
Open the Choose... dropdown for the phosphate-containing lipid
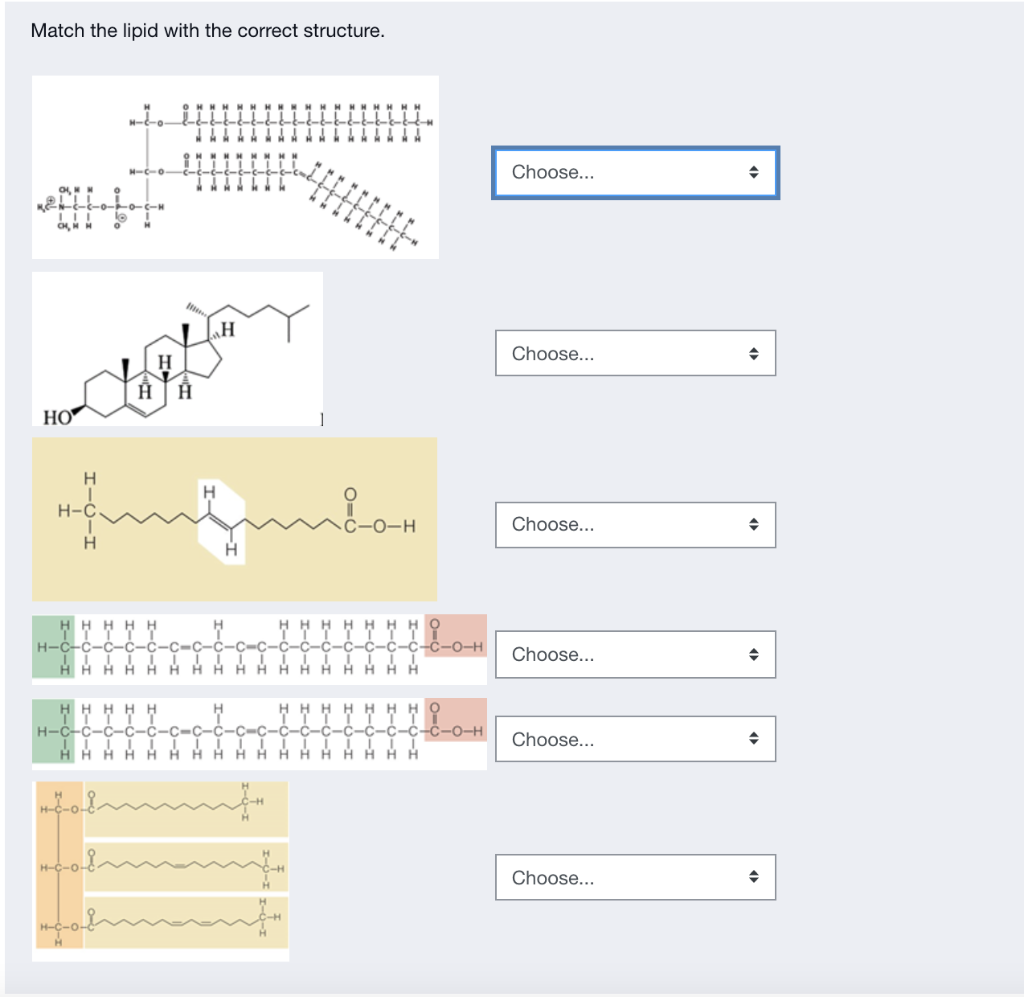[x=634, y=173]
